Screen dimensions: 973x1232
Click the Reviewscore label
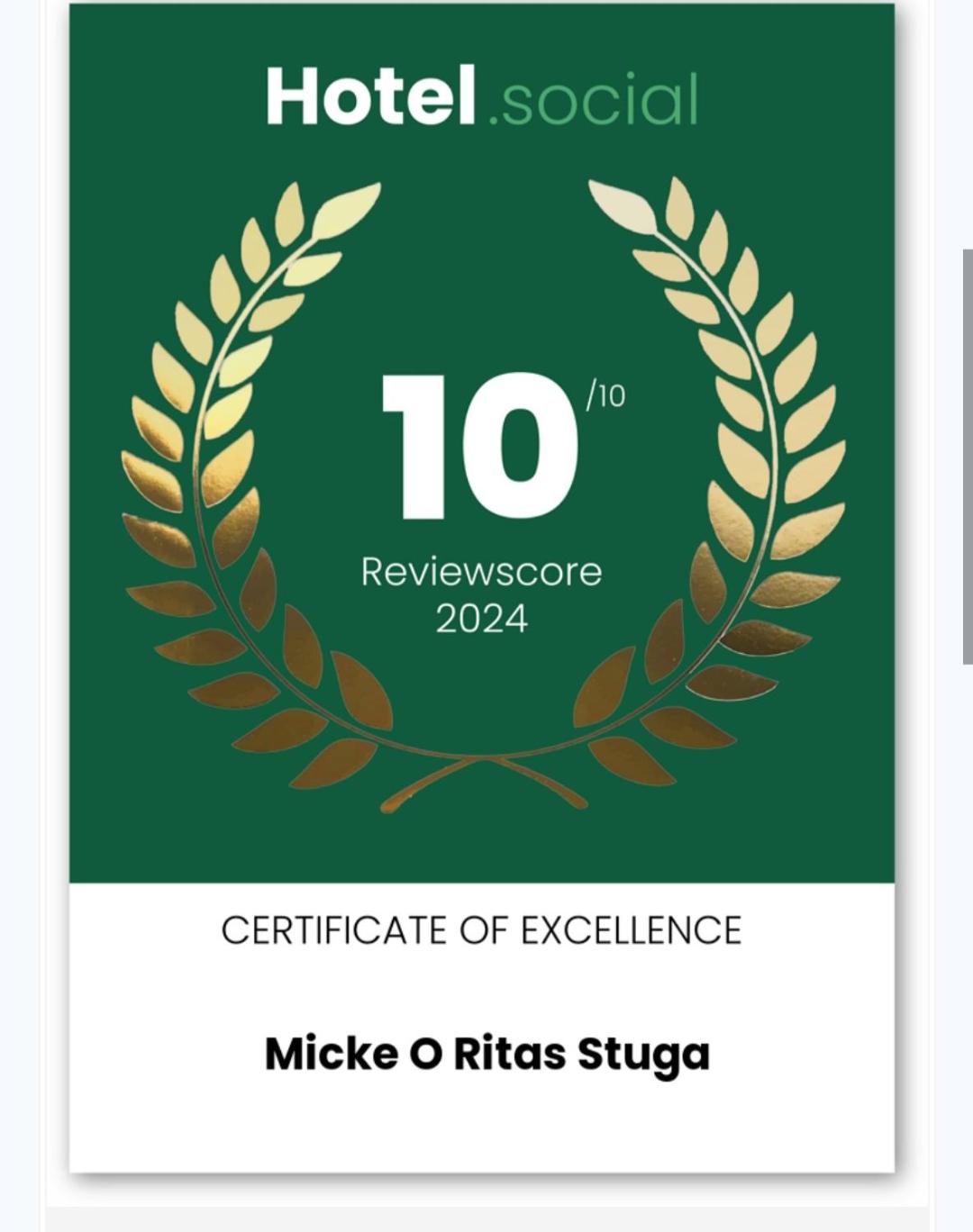click(x=482, y=572)
